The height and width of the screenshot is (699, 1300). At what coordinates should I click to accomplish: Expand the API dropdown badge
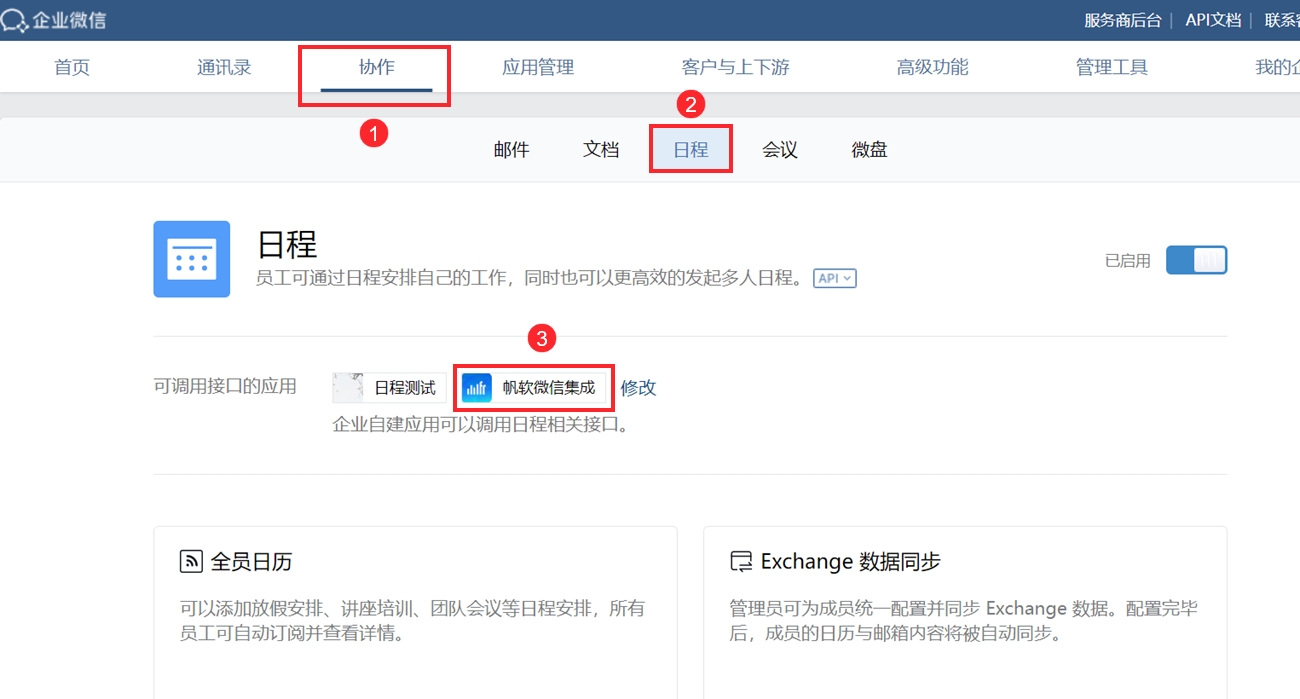(835, 279)
